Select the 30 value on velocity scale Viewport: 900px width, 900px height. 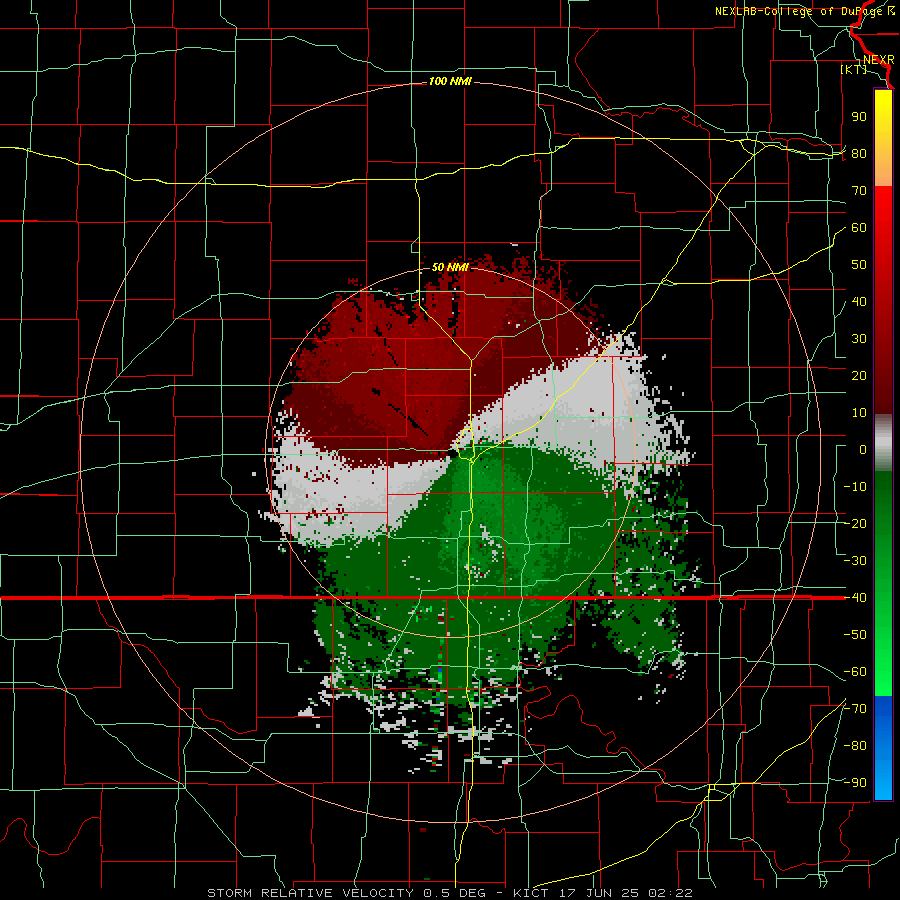pyautogui.click(x=859, y=339)
